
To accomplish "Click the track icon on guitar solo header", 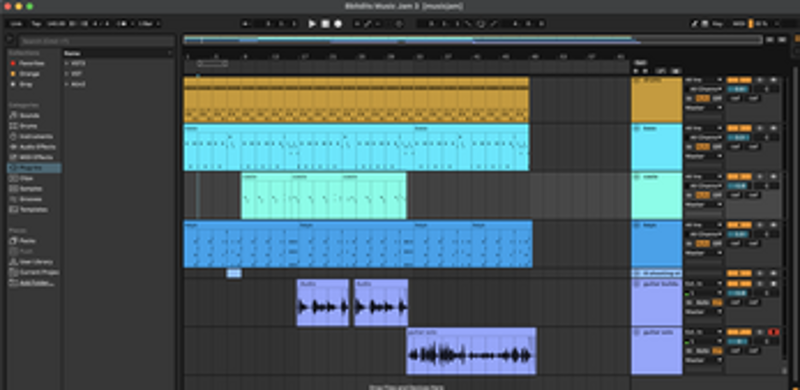I will coord(637,332).
